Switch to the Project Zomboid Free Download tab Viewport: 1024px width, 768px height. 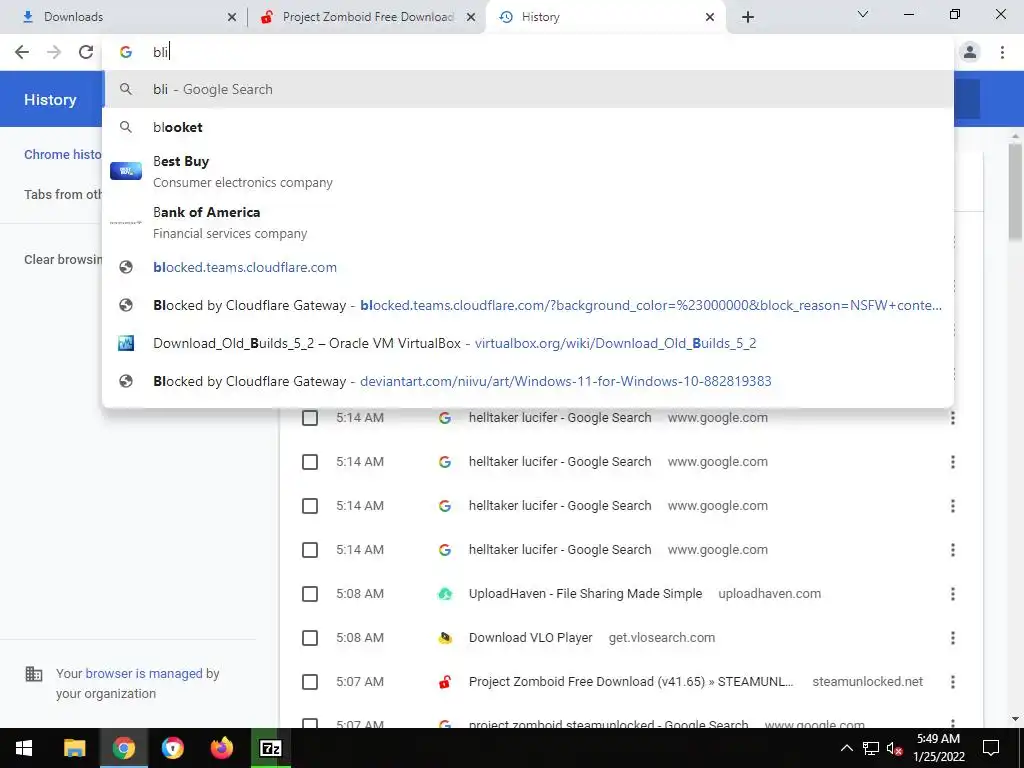[368, 17]
